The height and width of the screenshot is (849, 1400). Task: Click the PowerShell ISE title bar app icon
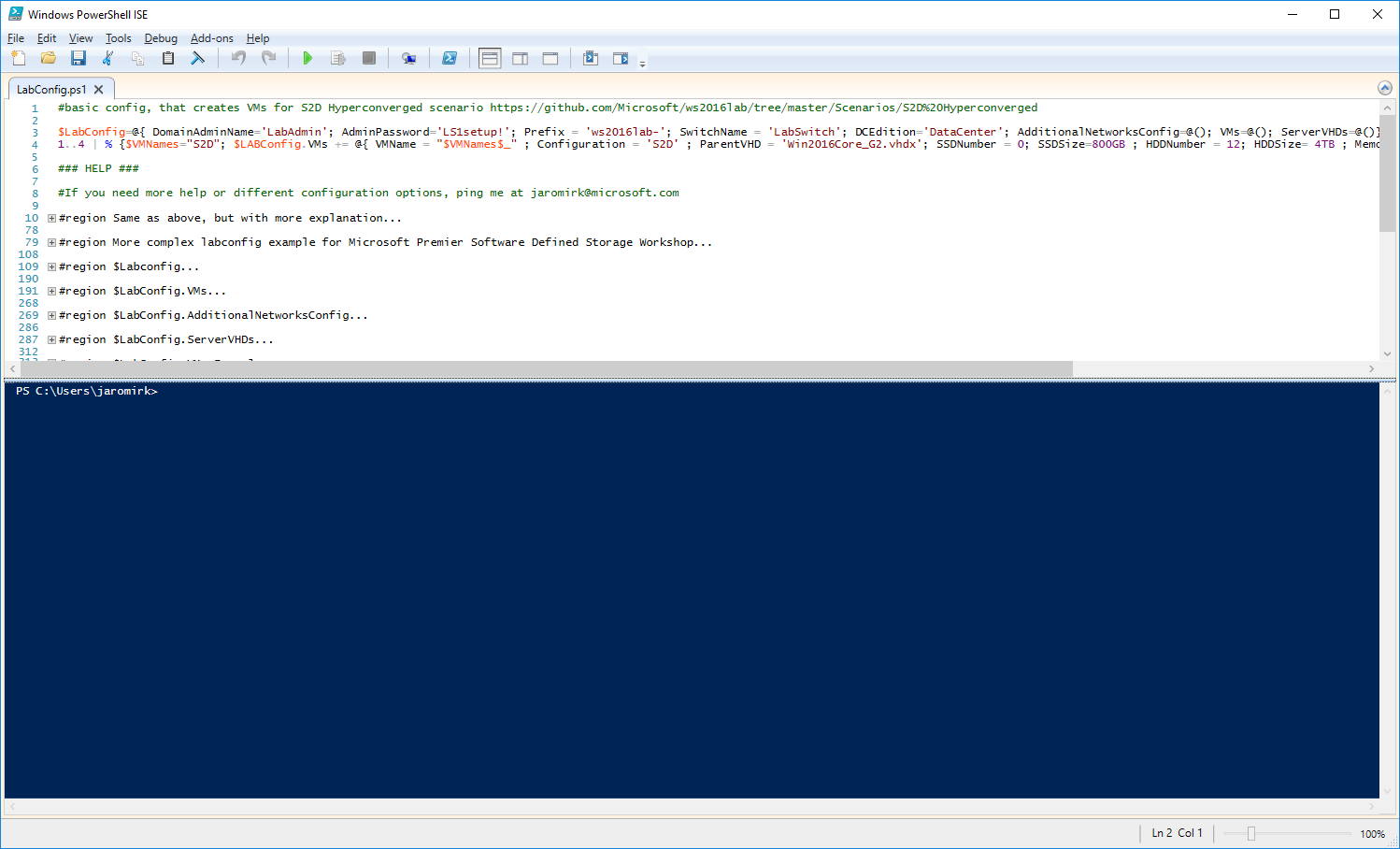[16, 14]
